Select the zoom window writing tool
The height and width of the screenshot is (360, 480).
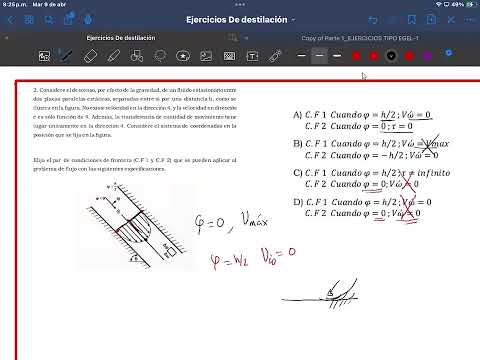(45, 56)
